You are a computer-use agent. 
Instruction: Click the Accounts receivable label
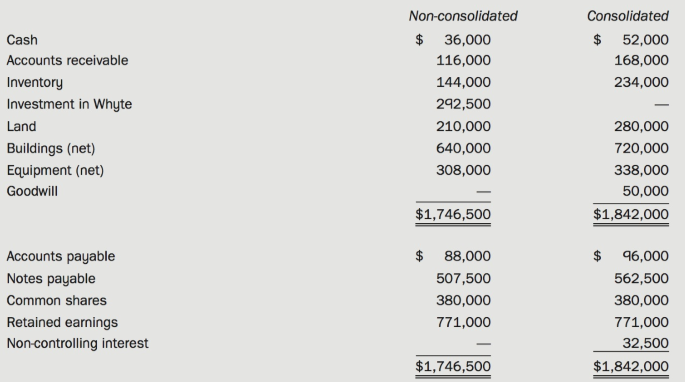pos(67,60)
